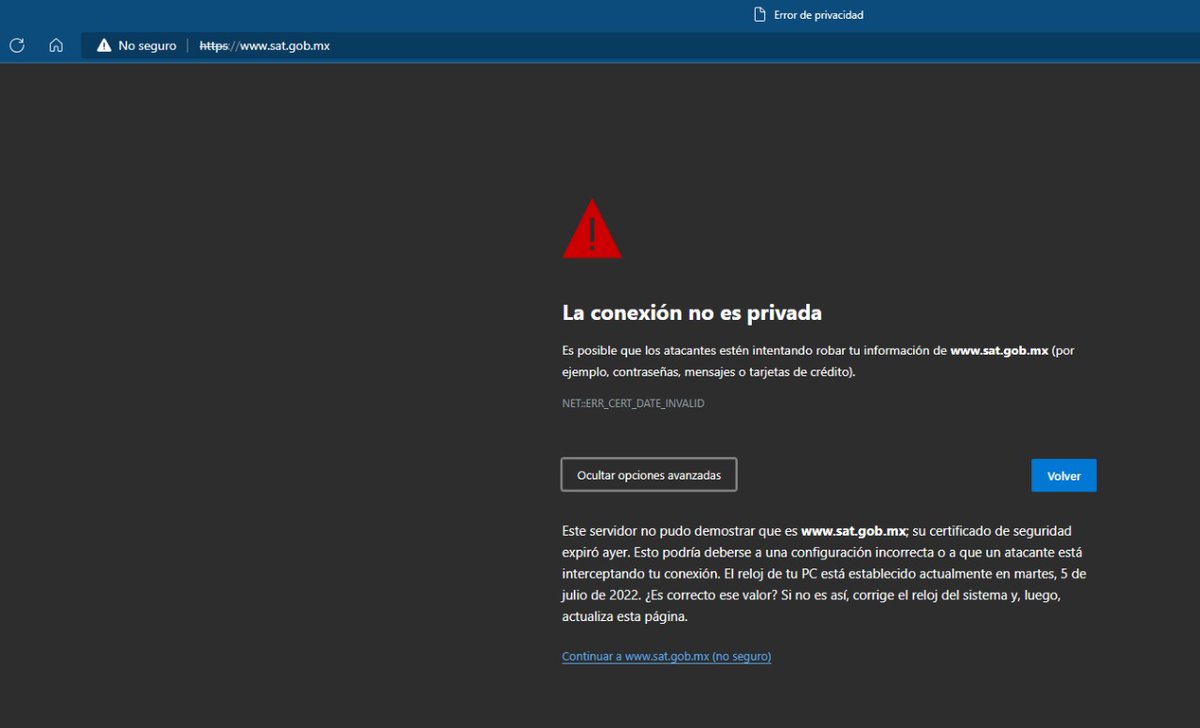This screenshot has height=728, width=1200.
Task: Click the error code NET::ERR_CERT_DATE_INVALID
Action: coord(633,403)
